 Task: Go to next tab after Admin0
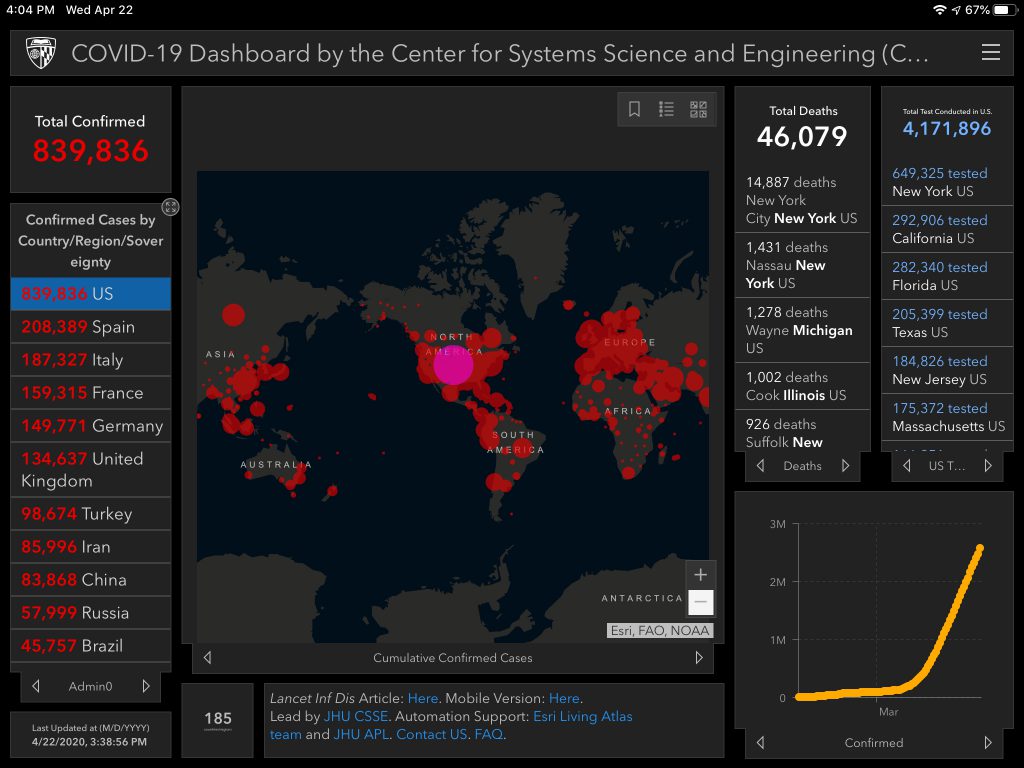146,686
